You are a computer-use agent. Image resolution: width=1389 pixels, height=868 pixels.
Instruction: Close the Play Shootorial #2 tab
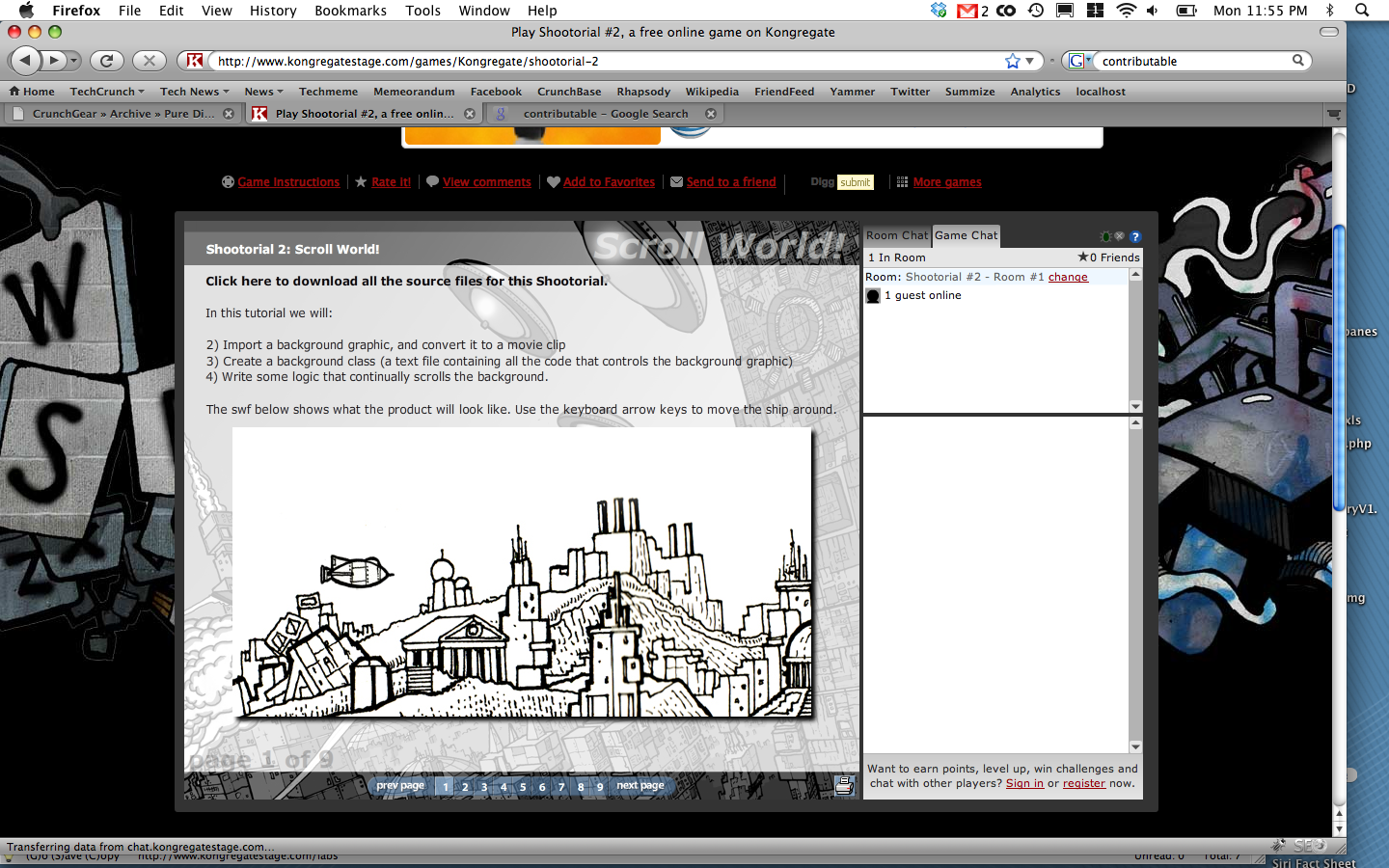coord(470,114)
